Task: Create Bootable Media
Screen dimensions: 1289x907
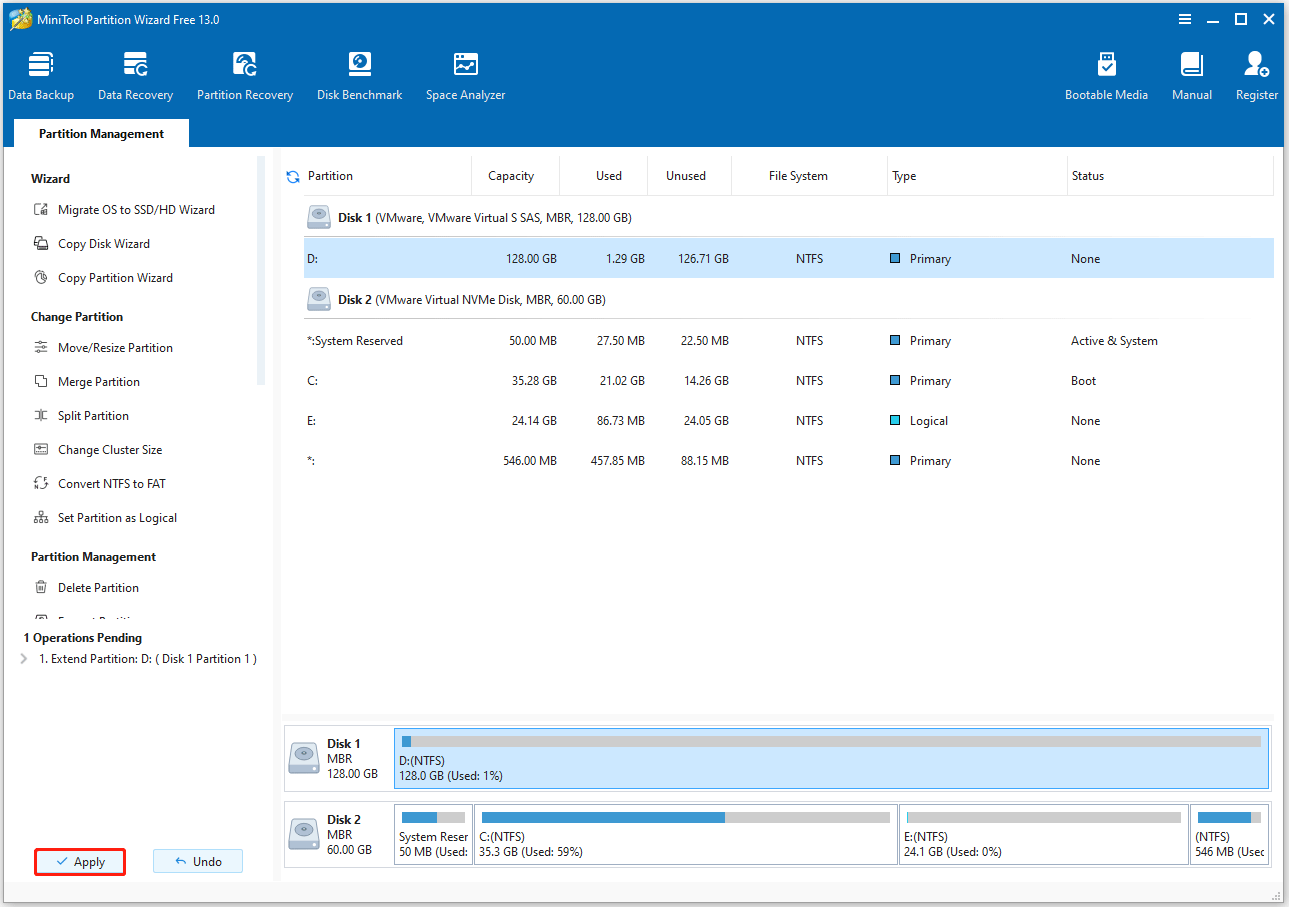Action: click(x=1106, y=74)
